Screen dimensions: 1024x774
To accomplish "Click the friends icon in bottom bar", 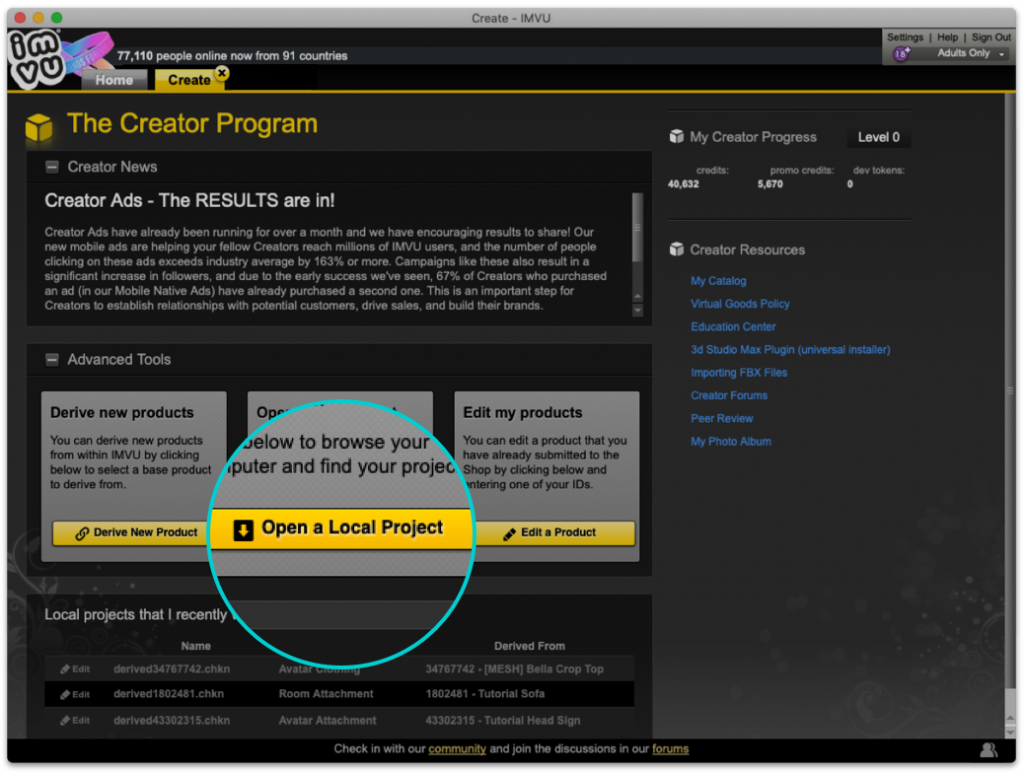I will (988, 749).
